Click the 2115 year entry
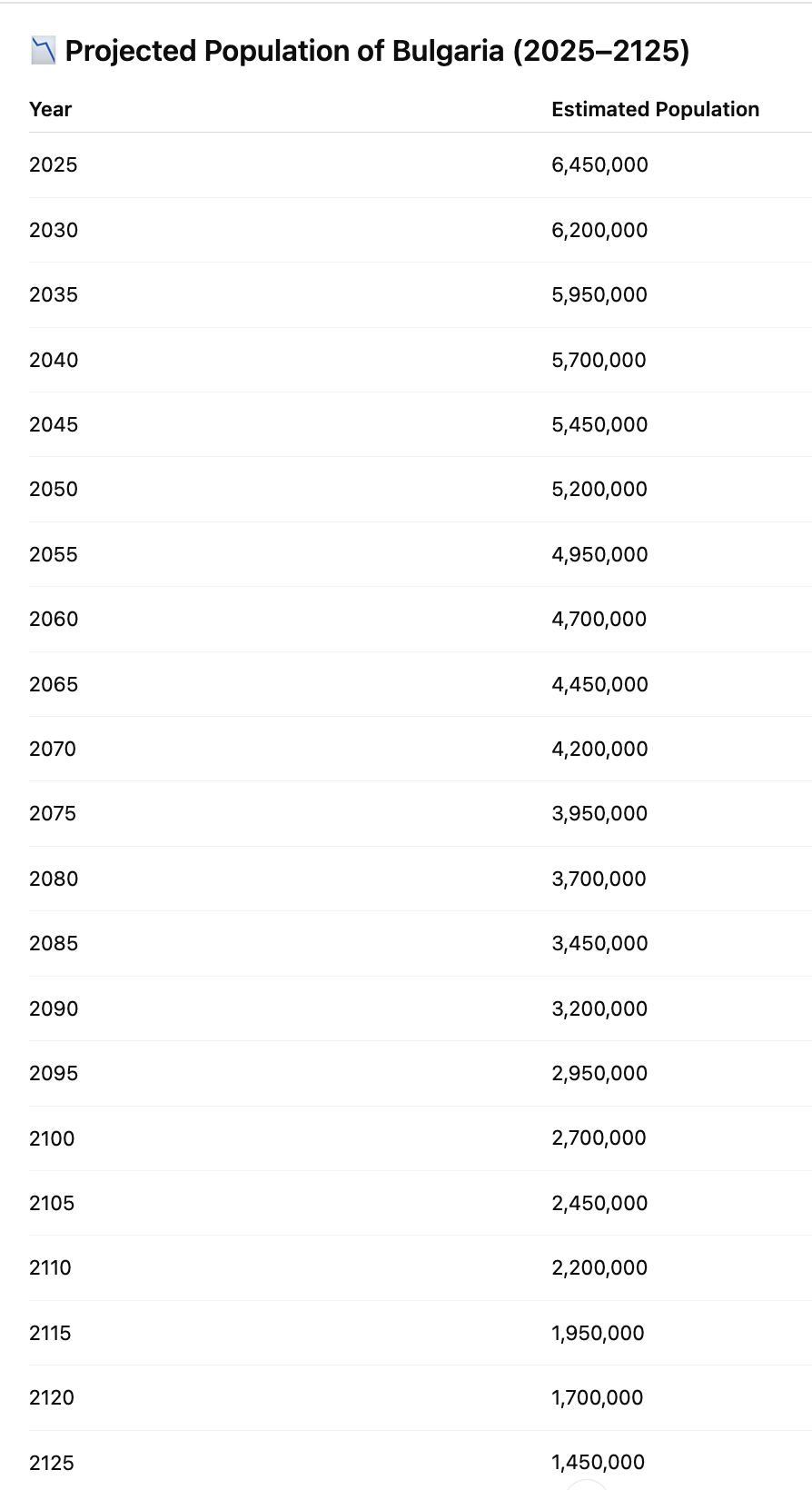 50,1333
